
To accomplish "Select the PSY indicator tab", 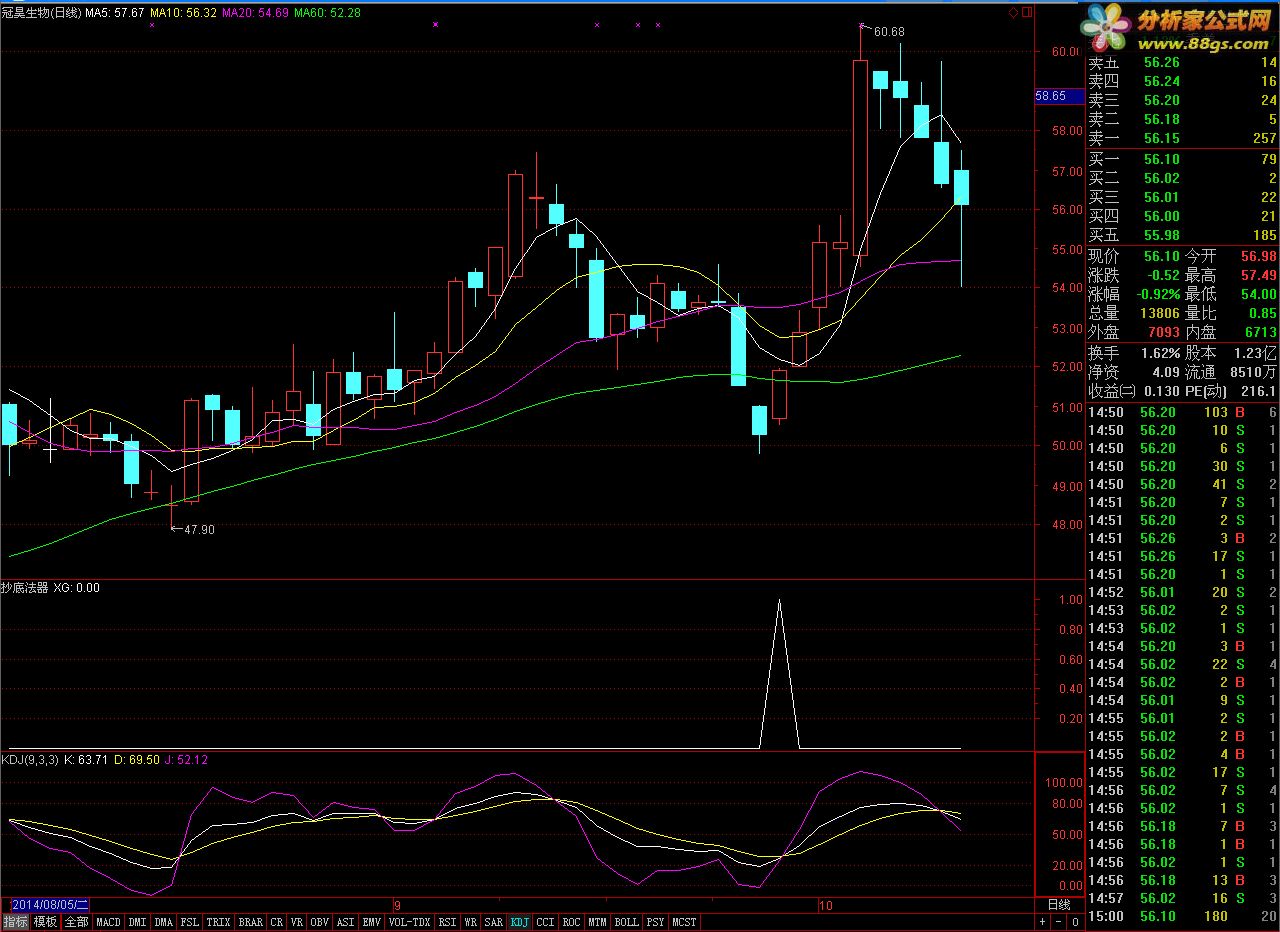I will click(x=655, y=922).
